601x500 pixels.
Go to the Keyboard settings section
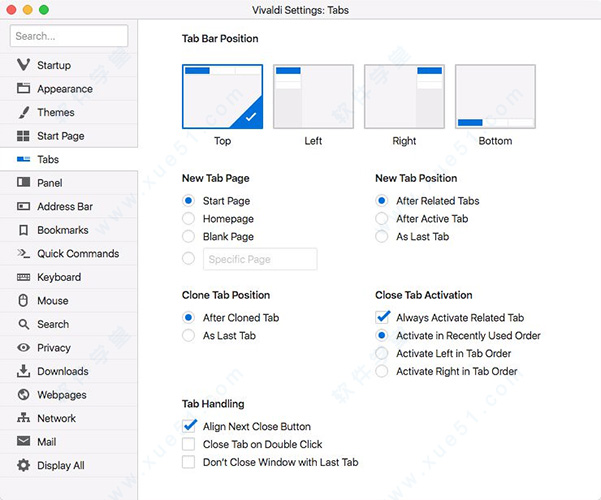[69, 277]
